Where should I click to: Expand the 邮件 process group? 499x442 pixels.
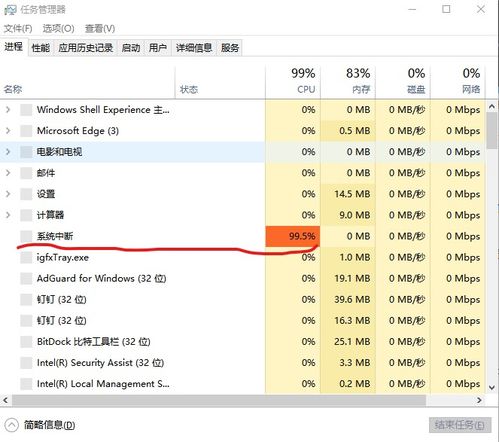coord(8,173)
